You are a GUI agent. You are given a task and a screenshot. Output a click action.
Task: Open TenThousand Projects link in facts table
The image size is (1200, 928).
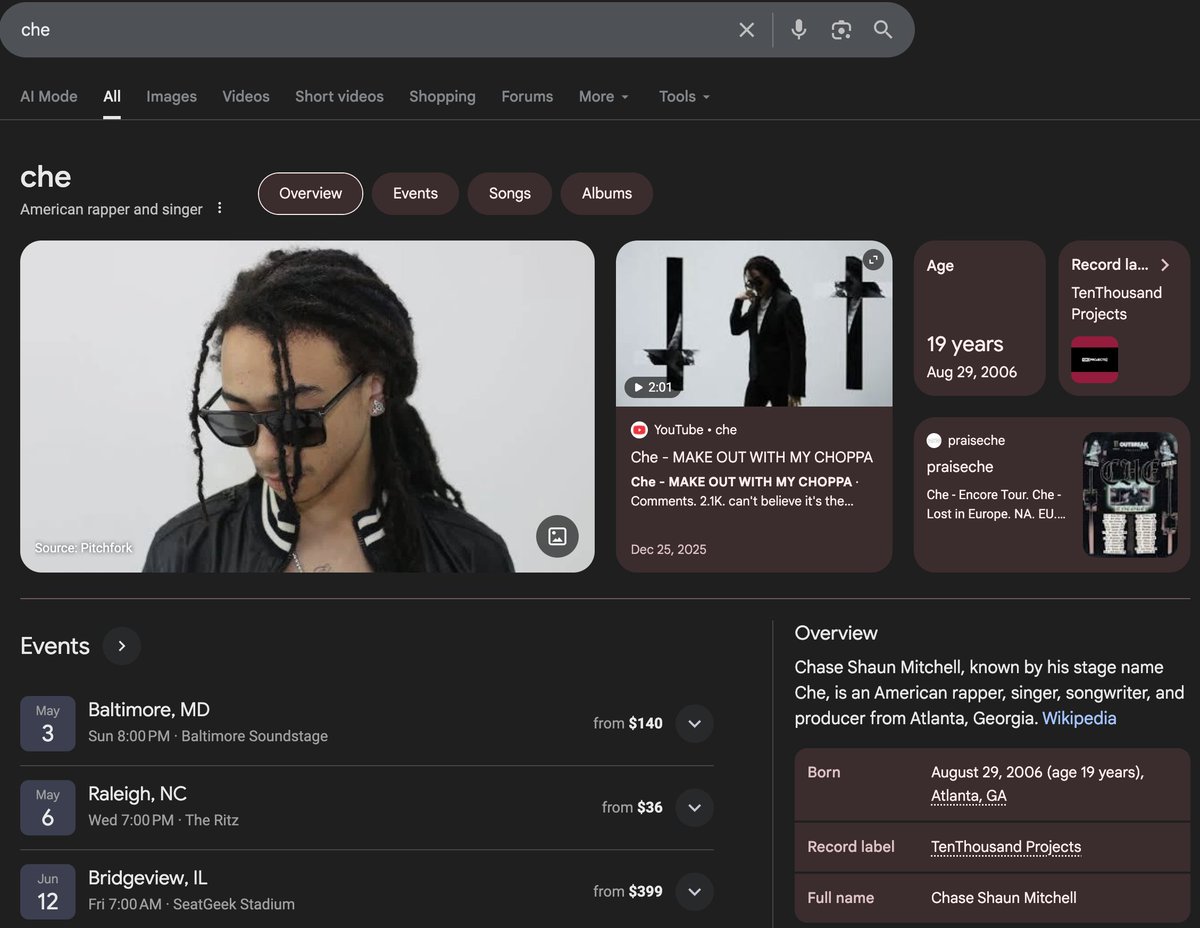pos(1006,847)
